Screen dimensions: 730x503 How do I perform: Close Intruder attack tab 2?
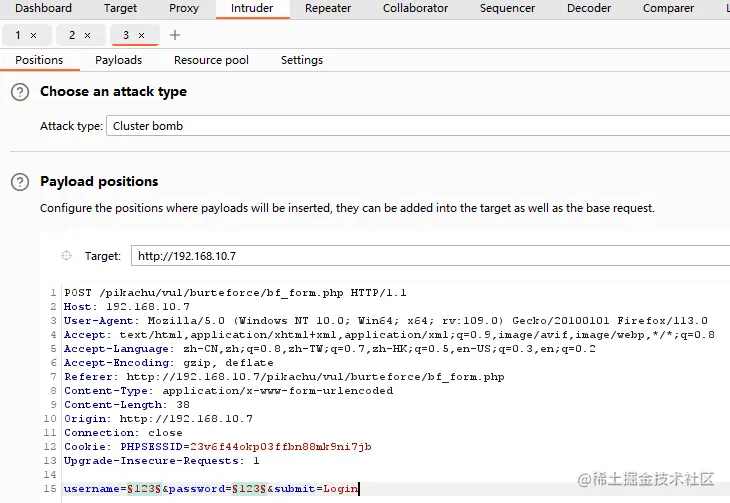click(87, 35)
